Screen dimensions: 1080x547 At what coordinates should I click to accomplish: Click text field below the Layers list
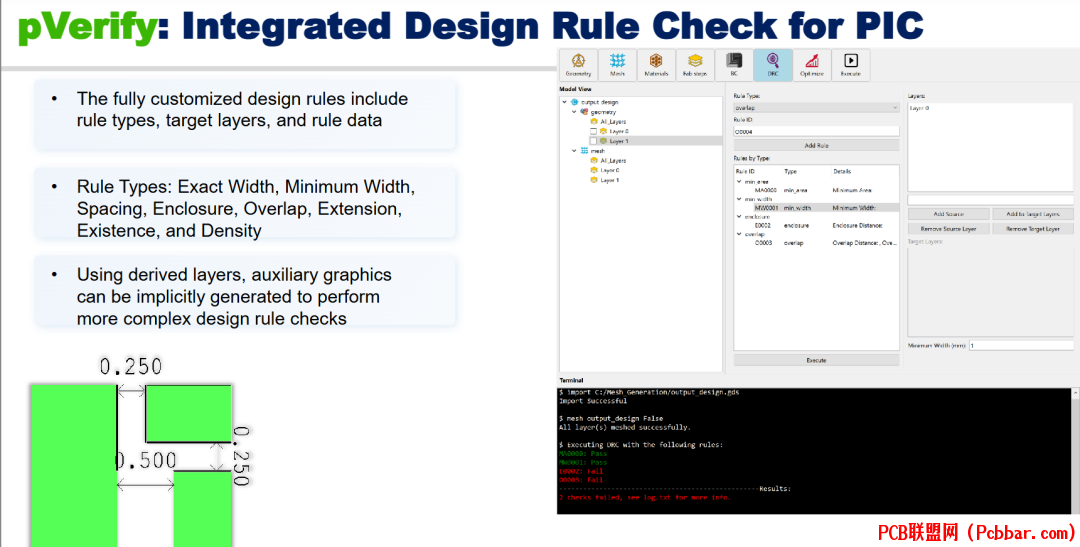point(990,200)
